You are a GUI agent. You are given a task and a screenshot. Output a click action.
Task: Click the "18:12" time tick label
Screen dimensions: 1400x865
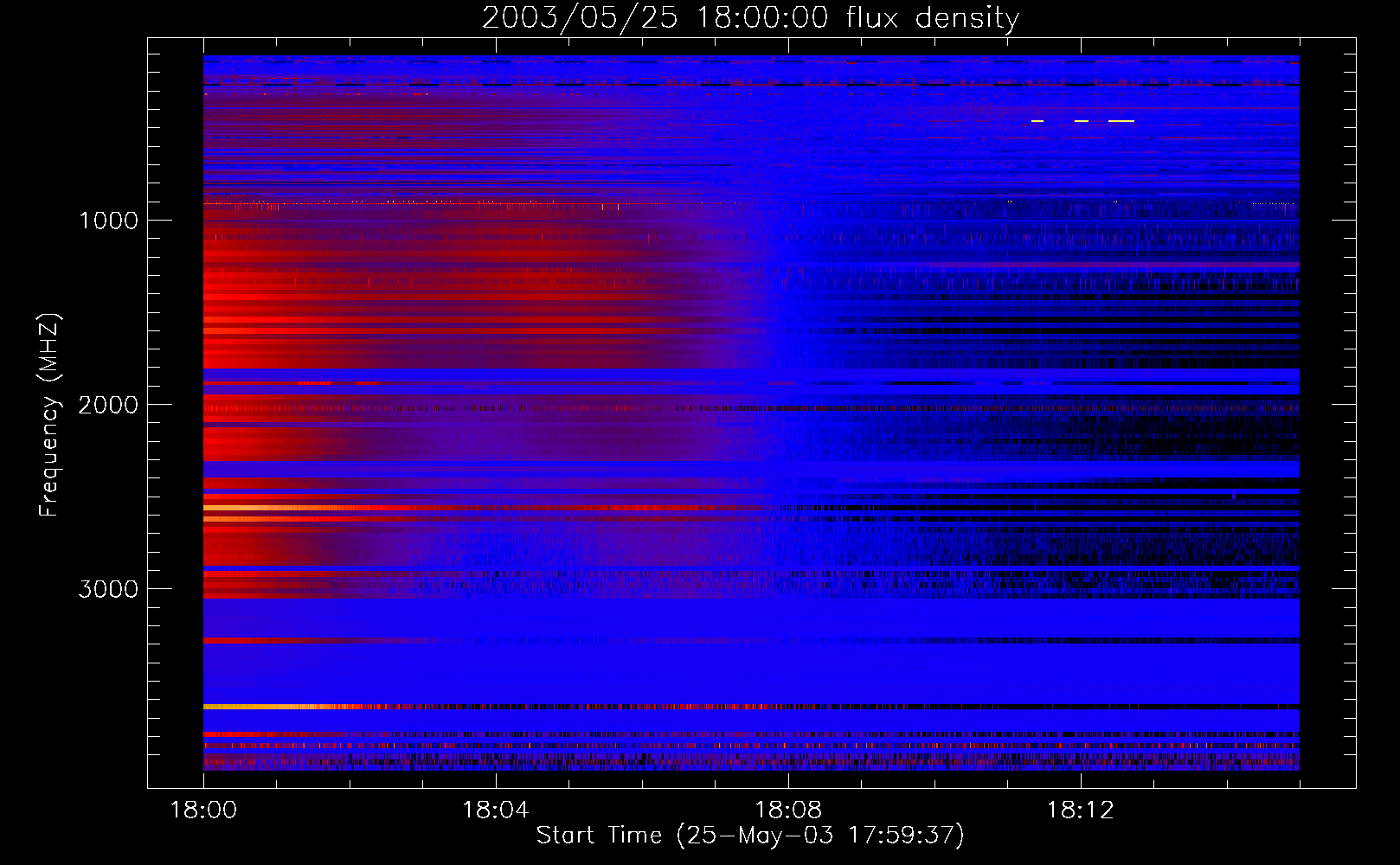[x=1080, y=811]
